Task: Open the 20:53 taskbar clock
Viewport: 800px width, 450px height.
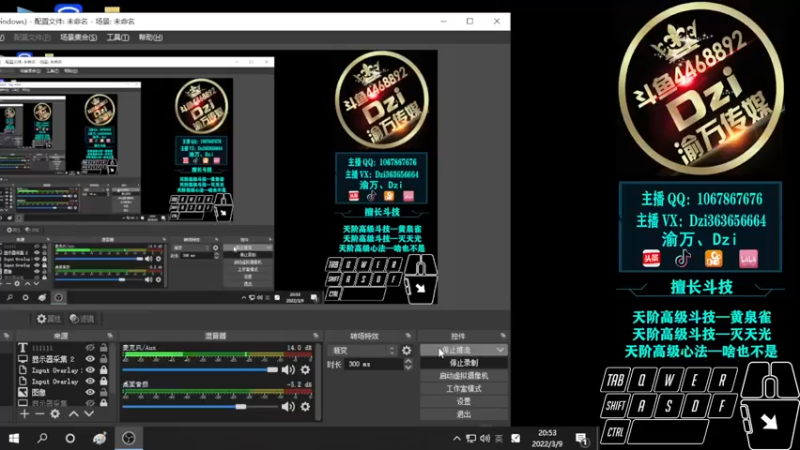Action: coord(547,438)
